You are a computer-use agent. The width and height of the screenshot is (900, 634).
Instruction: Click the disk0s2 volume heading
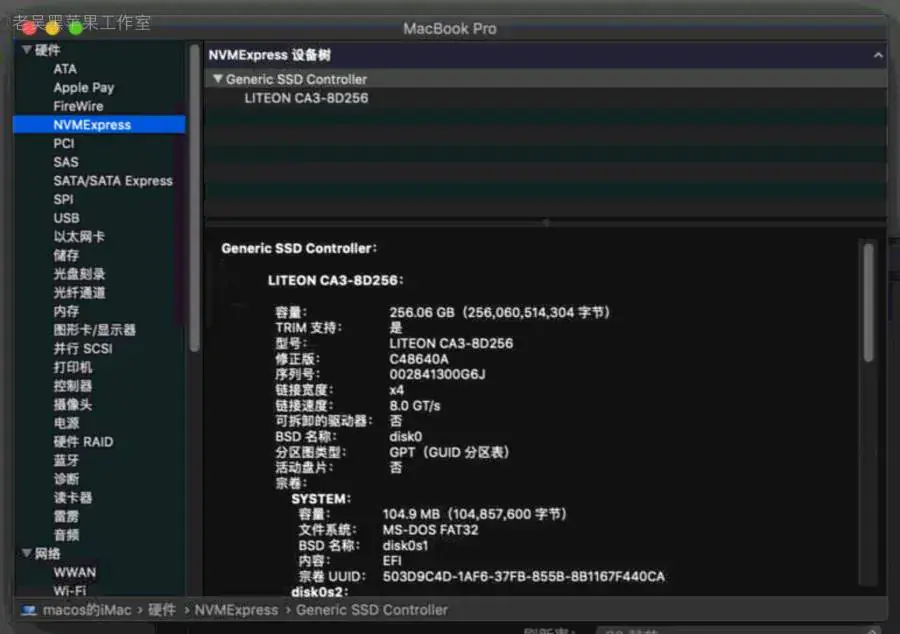pos(320,592)
